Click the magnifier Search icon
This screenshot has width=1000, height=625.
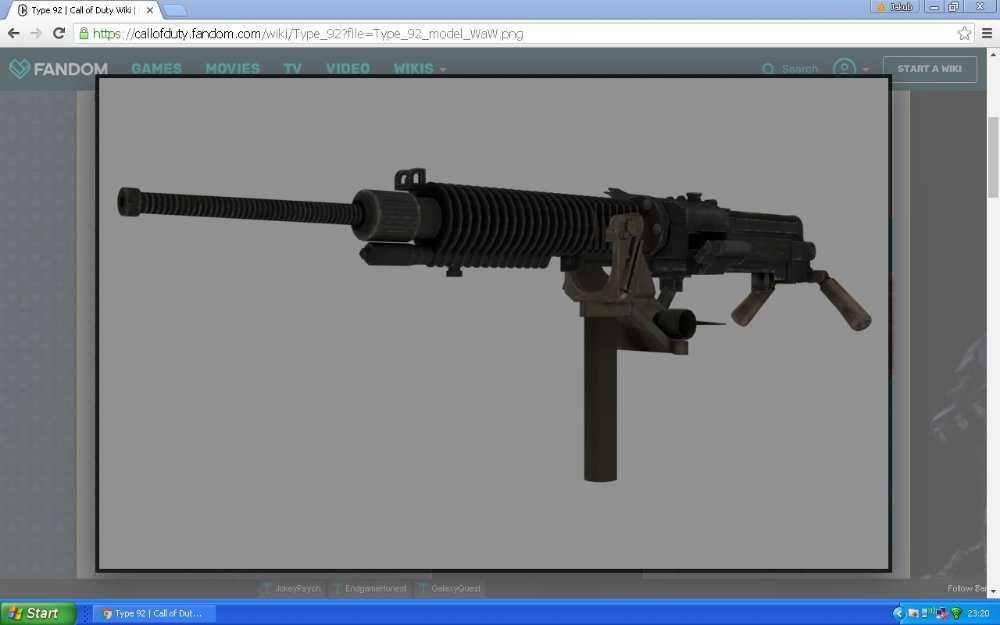pos(768,69)
